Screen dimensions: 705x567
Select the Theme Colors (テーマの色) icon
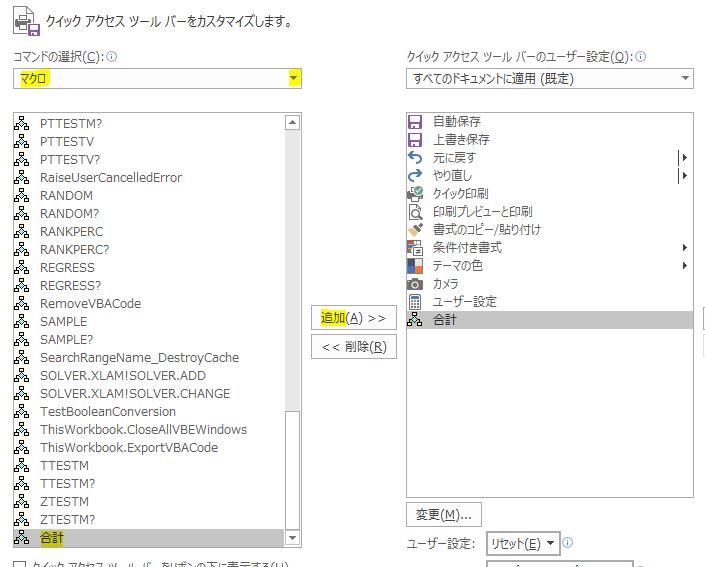pyautogui.click(x=416, y=266)
